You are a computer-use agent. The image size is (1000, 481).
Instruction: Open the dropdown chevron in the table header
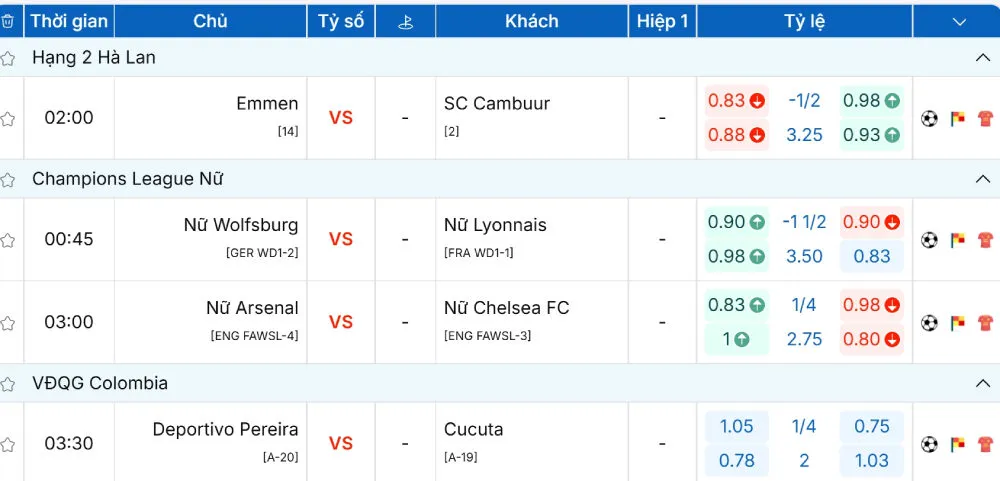960,21
